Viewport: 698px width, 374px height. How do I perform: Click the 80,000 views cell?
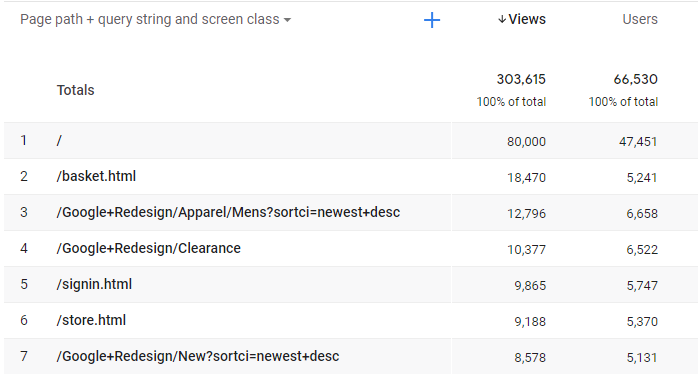click(x=526, y=142)
